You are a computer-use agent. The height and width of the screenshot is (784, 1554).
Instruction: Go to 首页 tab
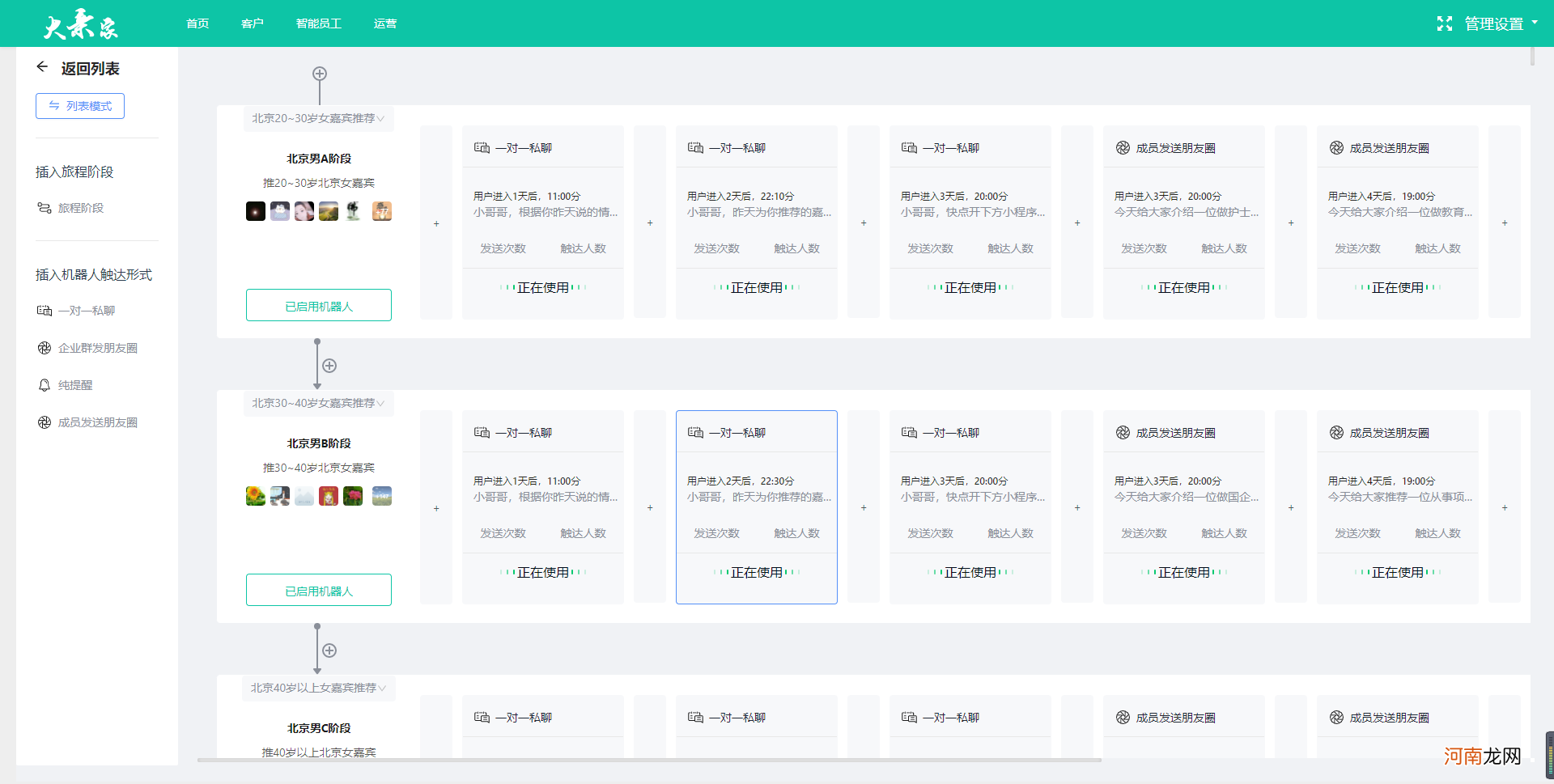coord(197,23)
